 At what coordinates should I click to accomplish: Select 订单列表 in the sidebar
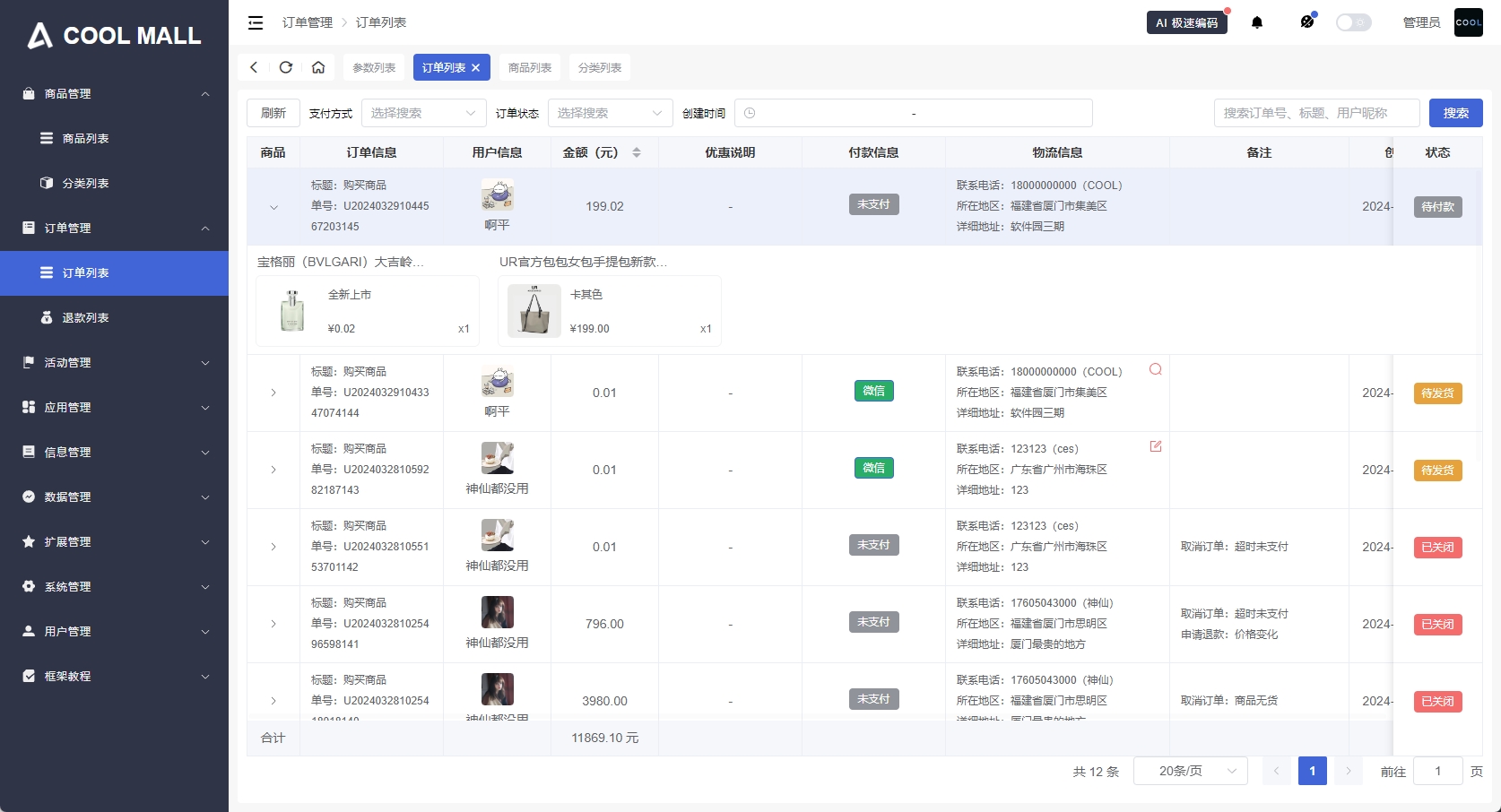[114, 272]
